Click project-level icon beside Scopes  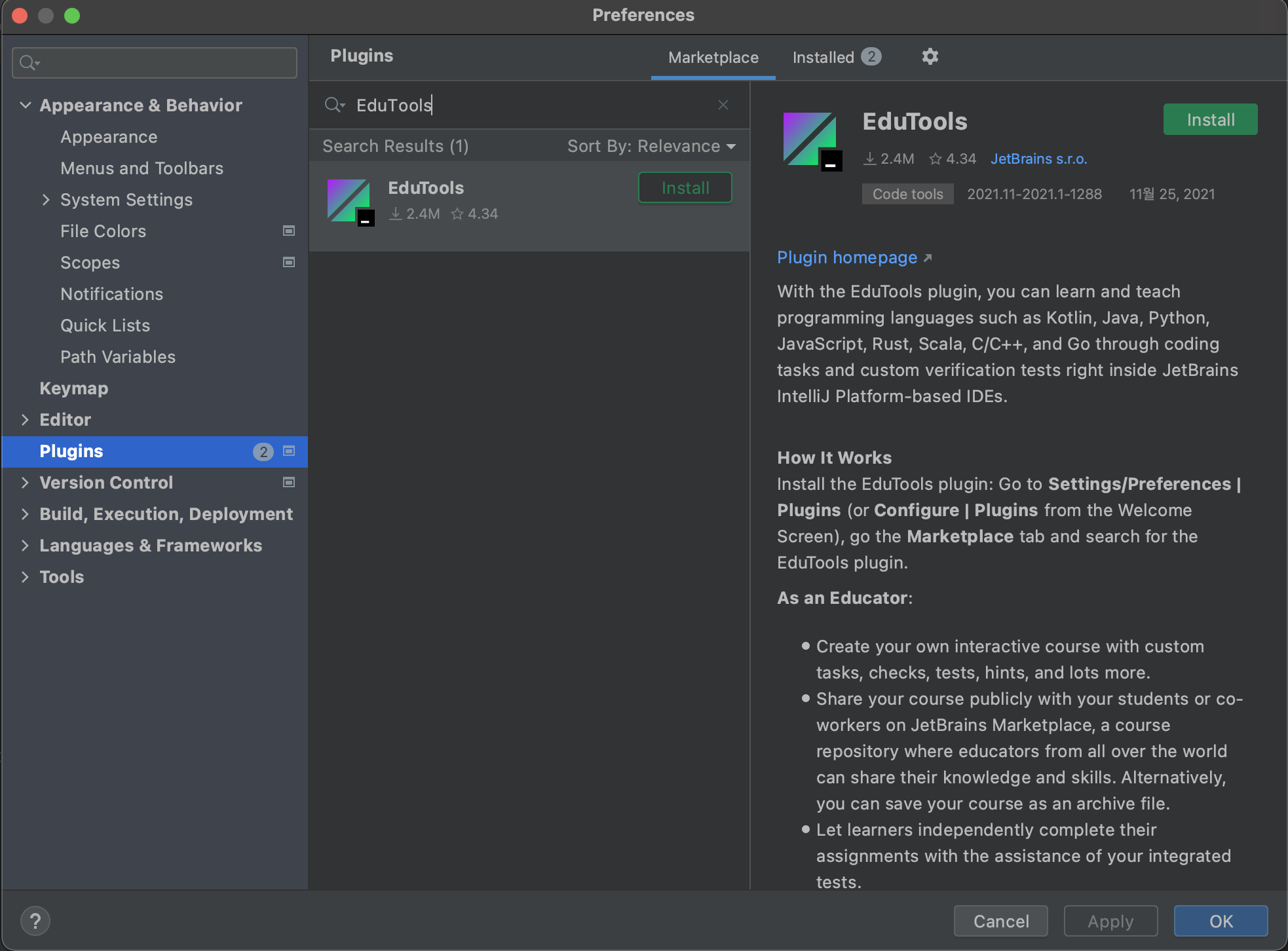289,262
